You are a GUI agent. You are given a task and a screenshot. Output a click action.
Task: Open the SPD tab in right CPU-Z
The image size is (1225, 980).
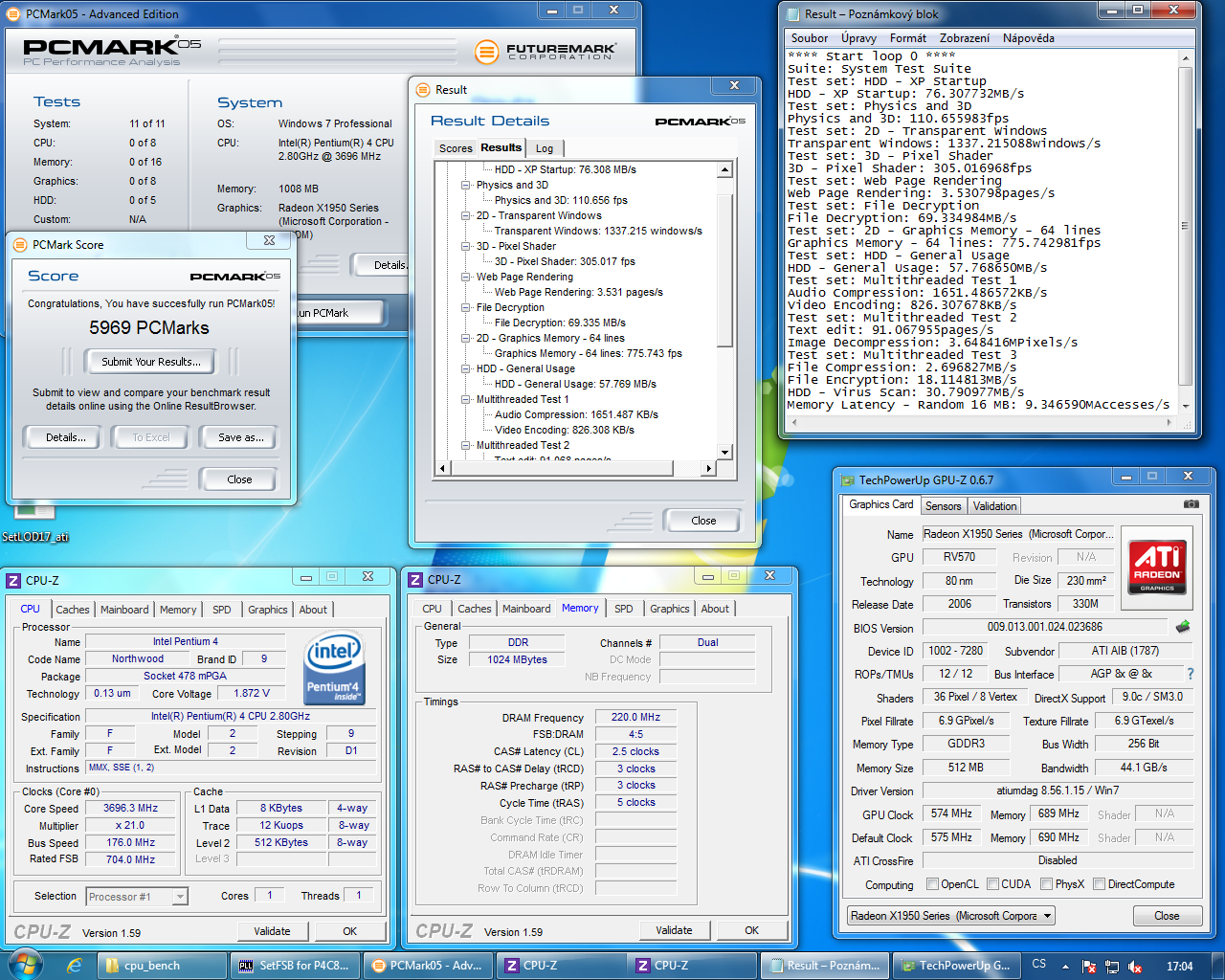pyautogui.click(x=624, y=609)
